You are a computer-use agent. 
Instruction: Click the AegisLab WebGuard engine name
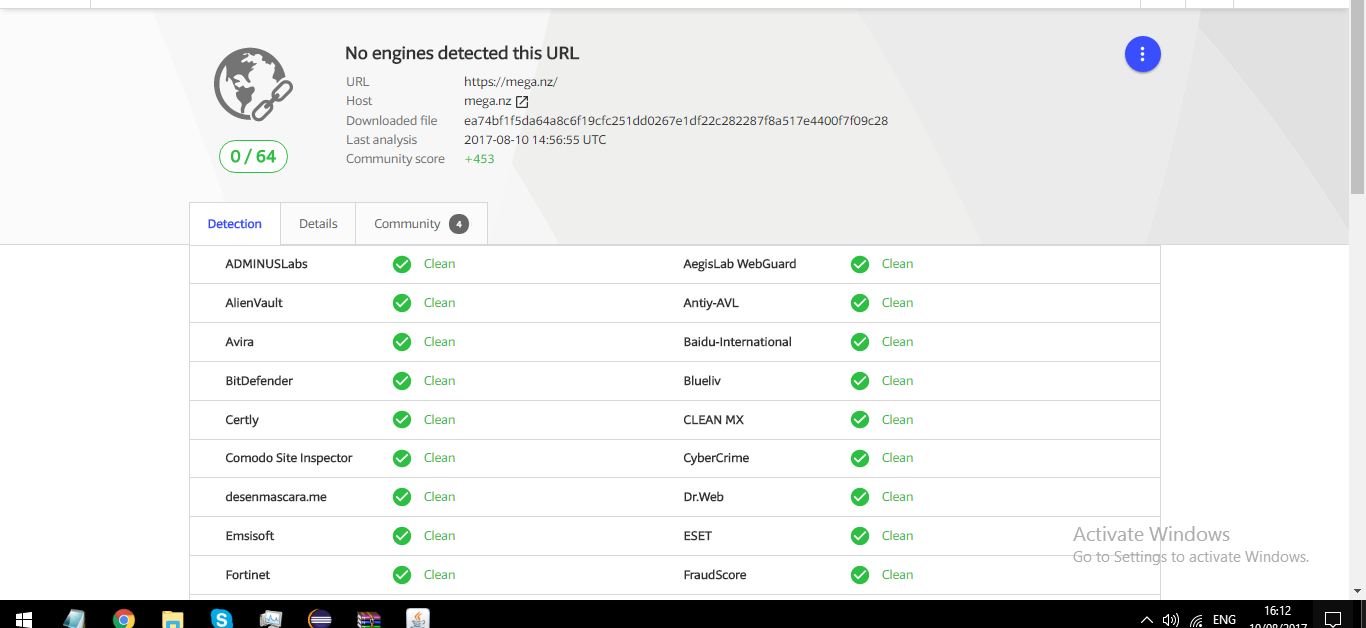click(740, 264)
